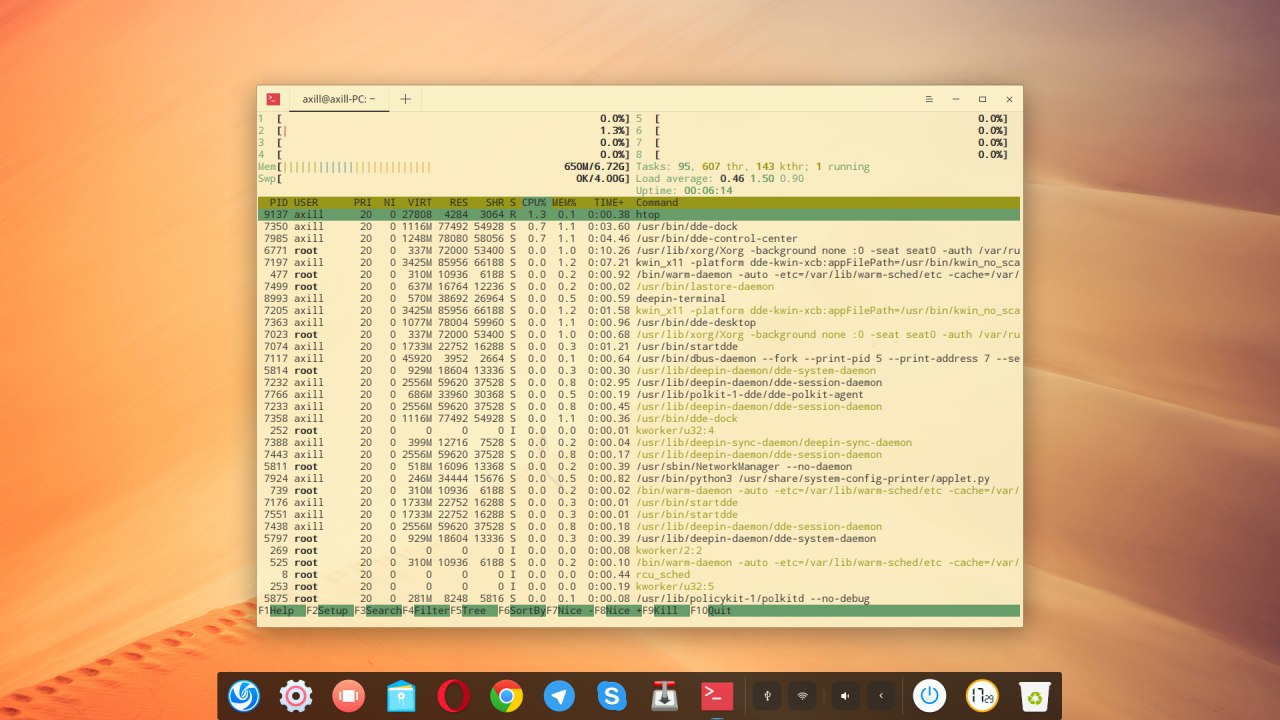The image size is (1280, 720).
Task: Select the /usr/bin/dde-desktop process row
Action: 639,323
